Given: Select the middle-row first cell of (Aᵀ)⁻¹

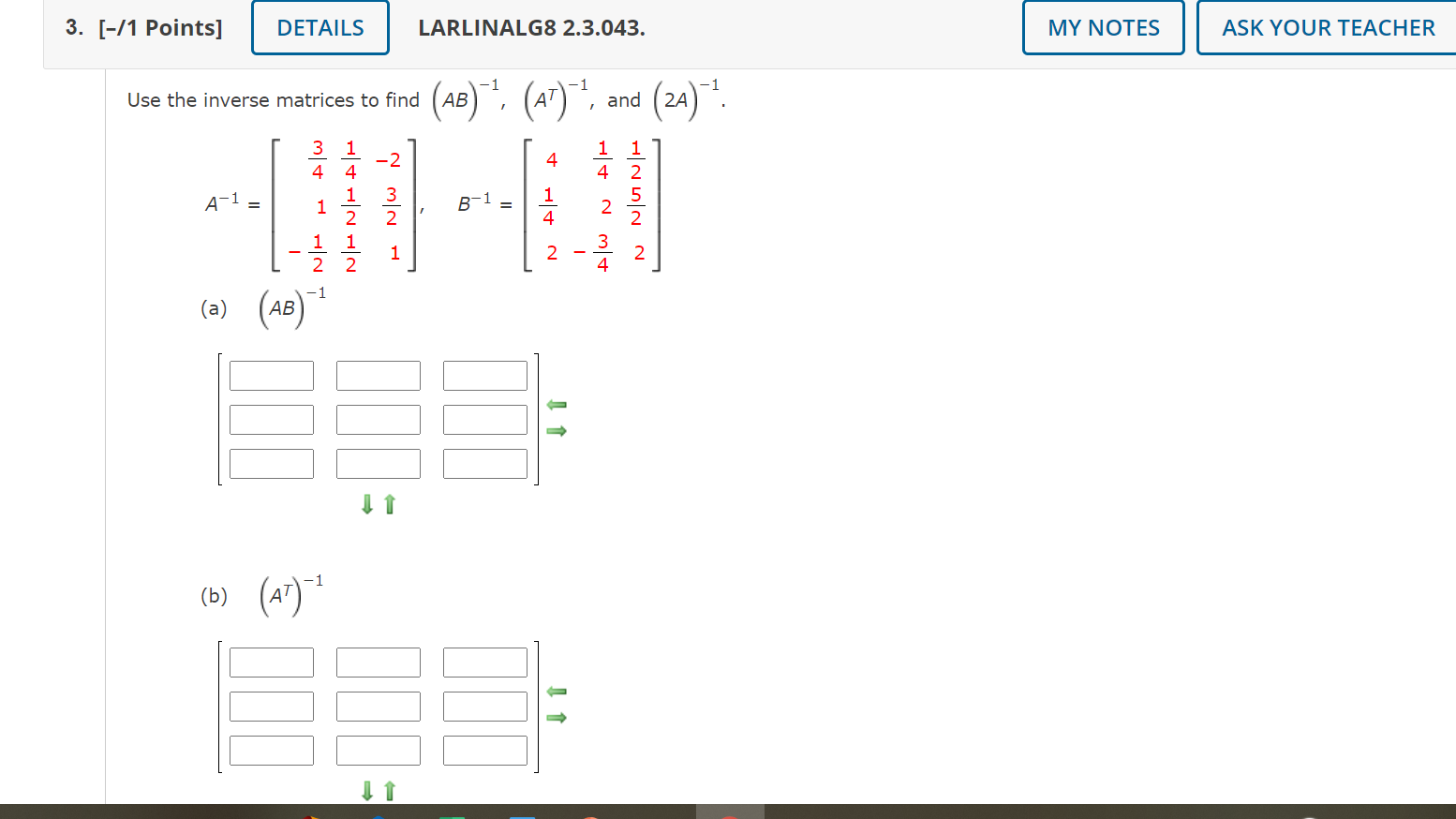Looking at the screenshot, I should pyautogui.click(x=271, y=706).
